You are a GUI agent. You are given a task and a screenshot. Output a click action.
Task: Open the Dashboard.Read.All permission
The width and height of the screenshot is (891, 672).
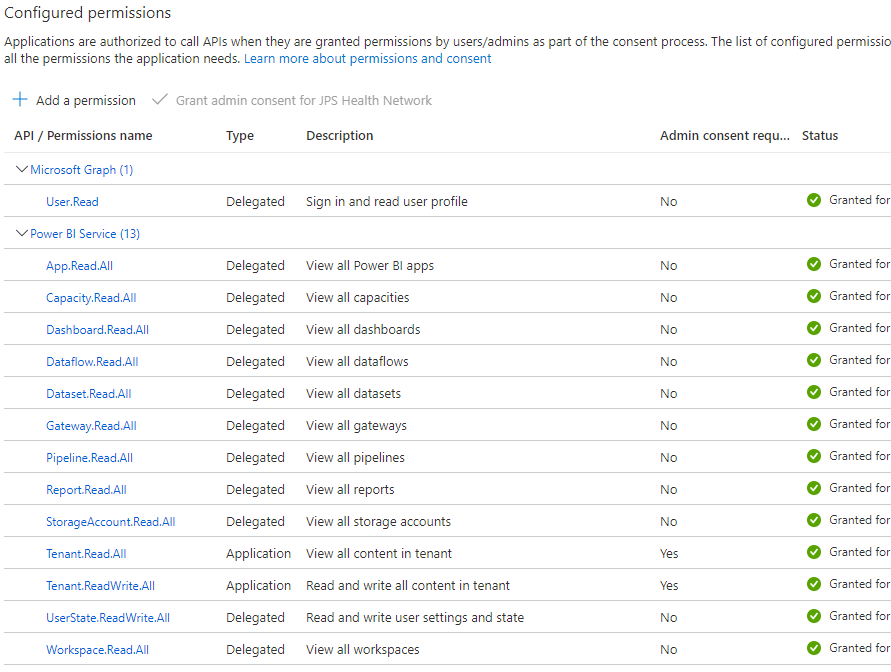tap(97, 330)
